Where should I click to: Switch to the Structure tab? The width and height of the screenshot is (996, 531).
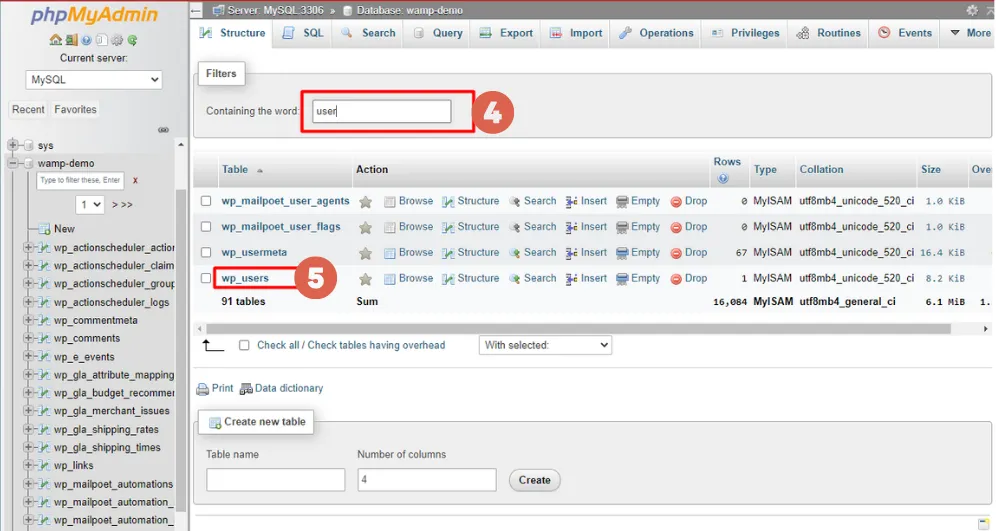pyautogui.click(x=232, y=33)
